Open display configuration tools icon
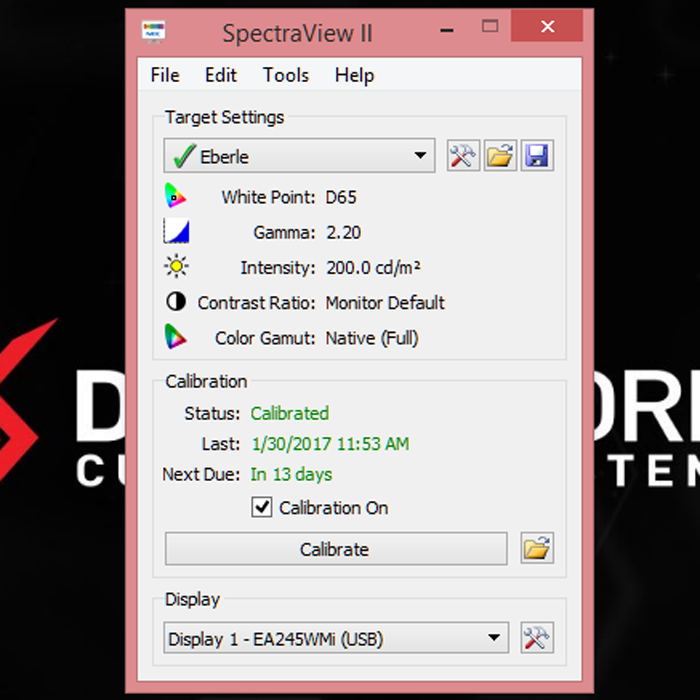This screenshot has height=700, width=700. click(x=537, y=638)
